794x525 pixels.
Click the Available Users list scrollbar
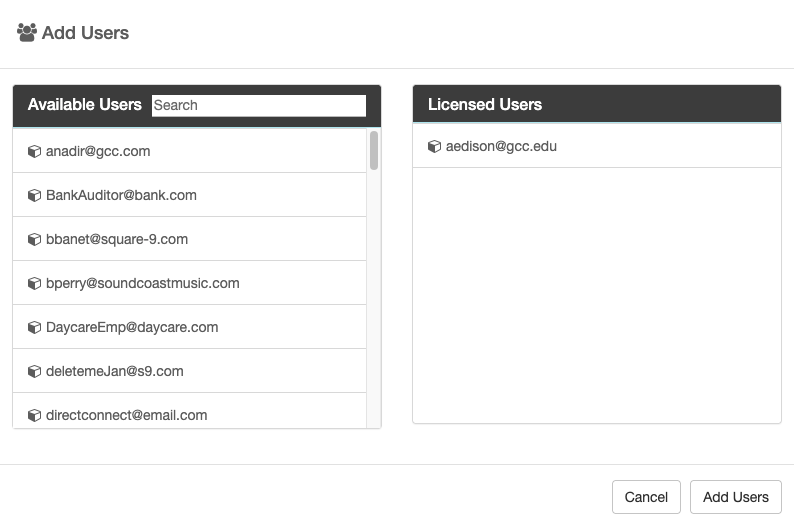tap(374, 151)
